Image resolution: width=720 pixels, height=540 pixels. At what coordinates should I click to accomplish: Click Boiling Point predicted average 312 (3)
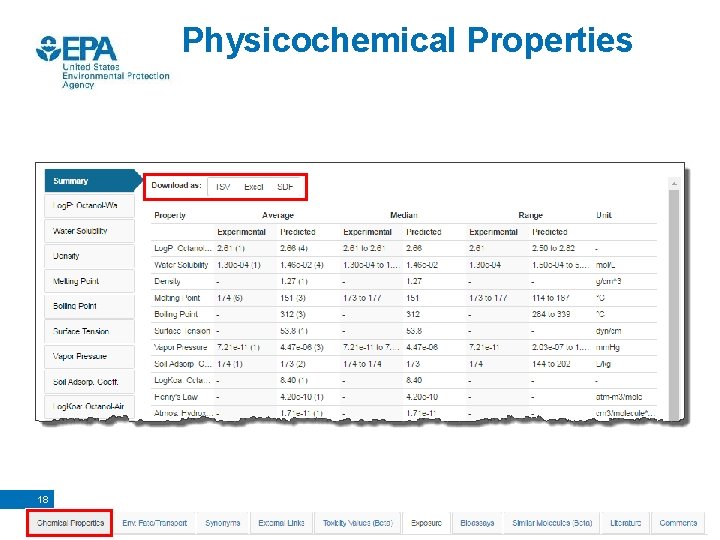pos(293,314)
